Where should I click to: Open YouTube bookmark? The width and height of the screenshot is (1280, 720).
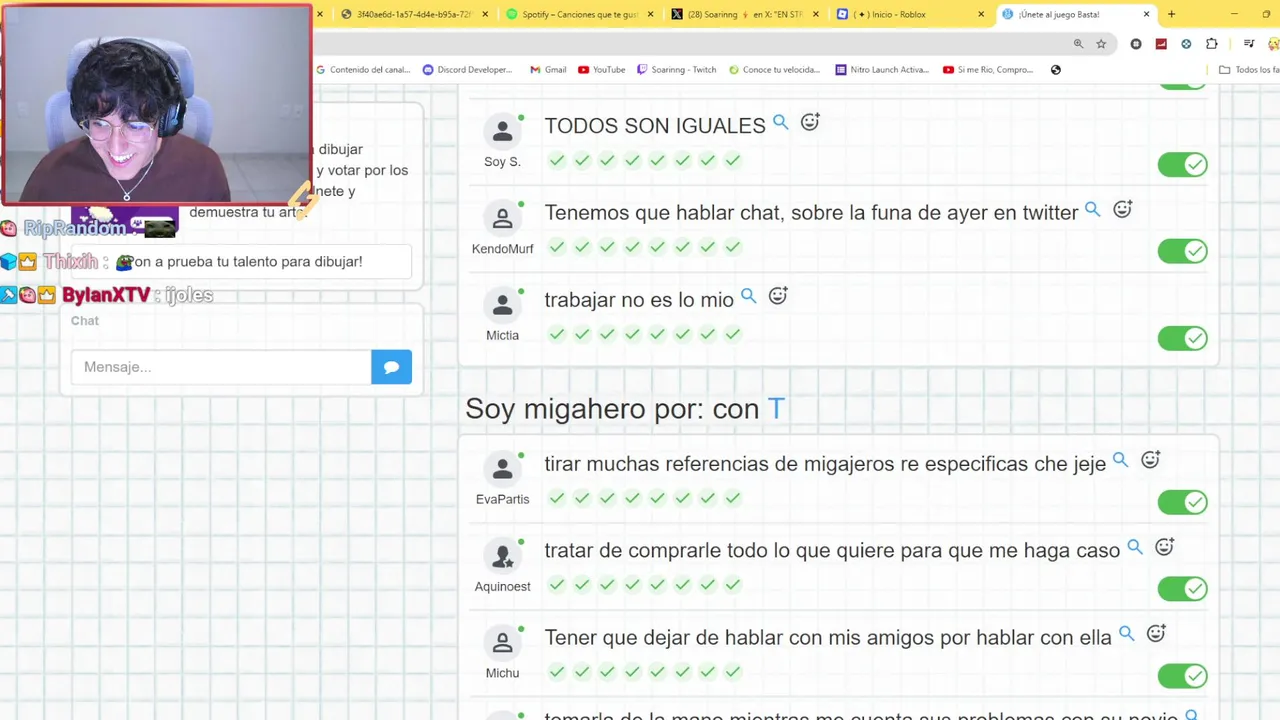tap(601, 70)
